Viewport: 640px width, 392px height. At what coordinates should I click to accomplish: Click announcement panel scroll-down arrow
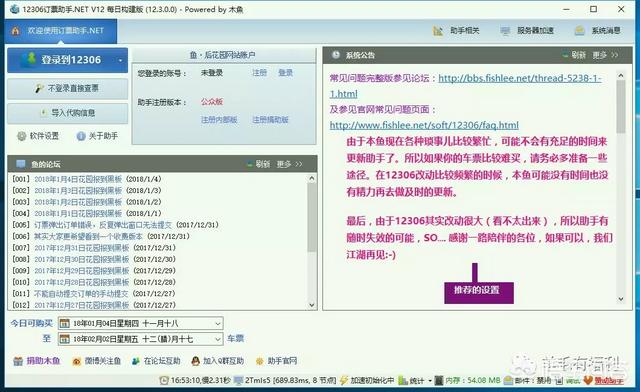coord(621,299)
